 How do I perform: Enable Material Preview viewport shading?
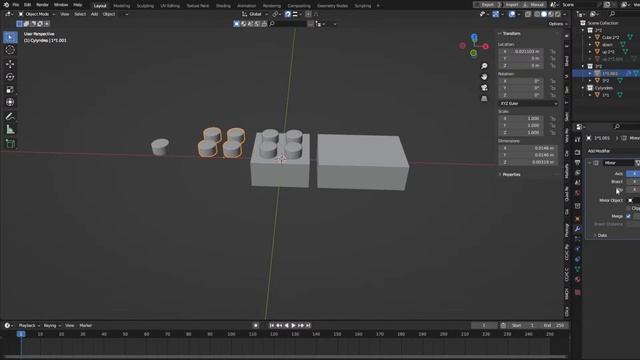(x=551, y=14)
